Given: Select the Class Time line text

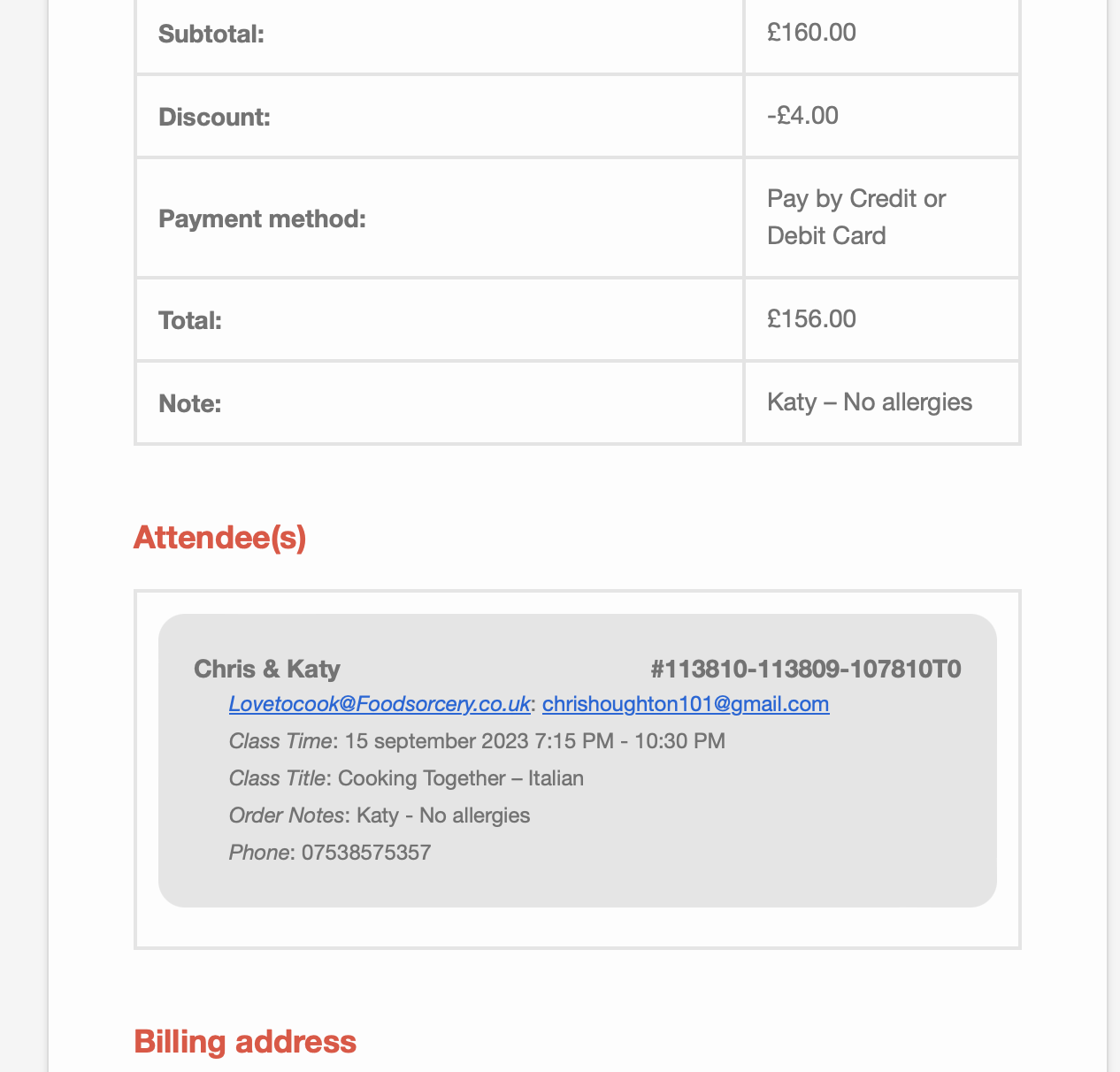Looking at the screenshot, I should tap(477, 741).
